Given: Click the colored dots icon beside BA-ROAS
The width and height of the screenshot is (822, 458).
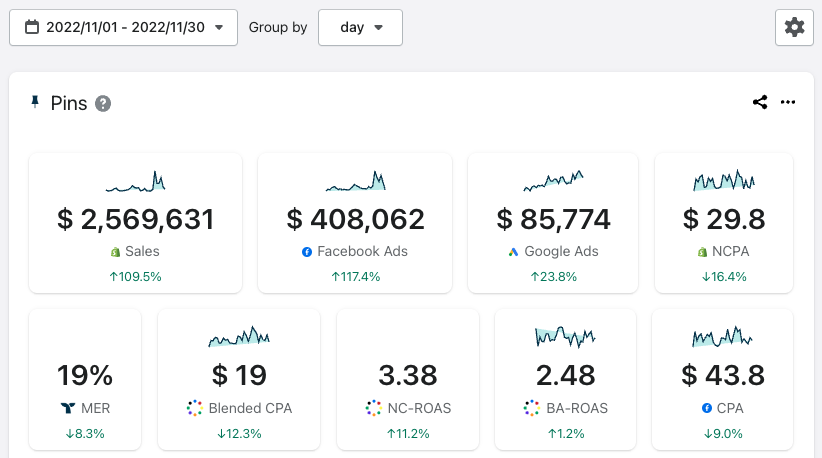Looking at the screenshot, I should click(x=532, y=408).
